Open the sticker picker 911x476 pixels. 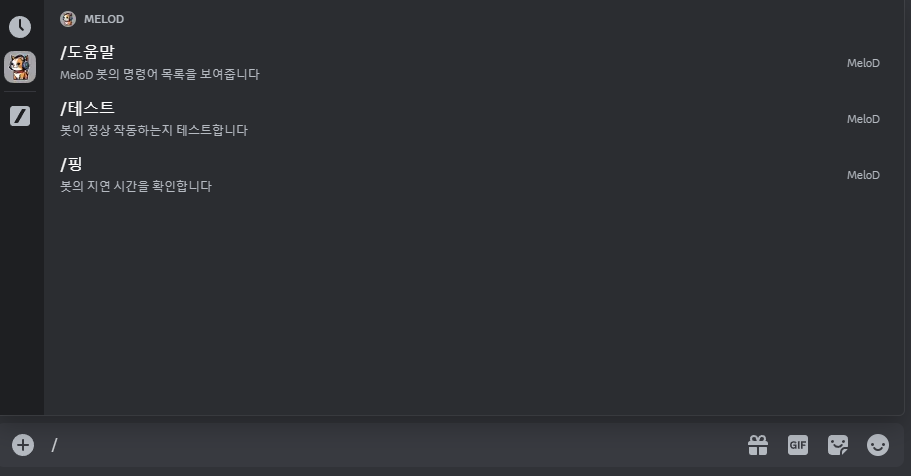click(838, 445)
